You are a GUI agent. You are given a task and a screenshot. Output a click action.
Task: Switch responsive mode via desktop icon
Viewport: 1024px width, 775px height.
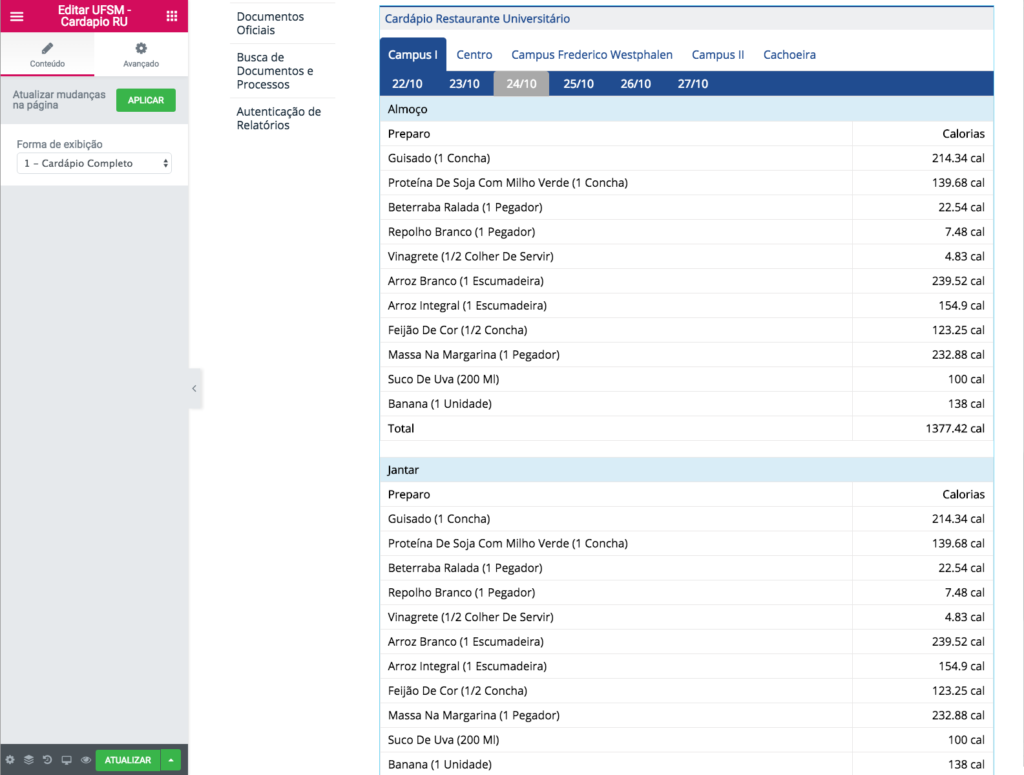coord(67,760)
